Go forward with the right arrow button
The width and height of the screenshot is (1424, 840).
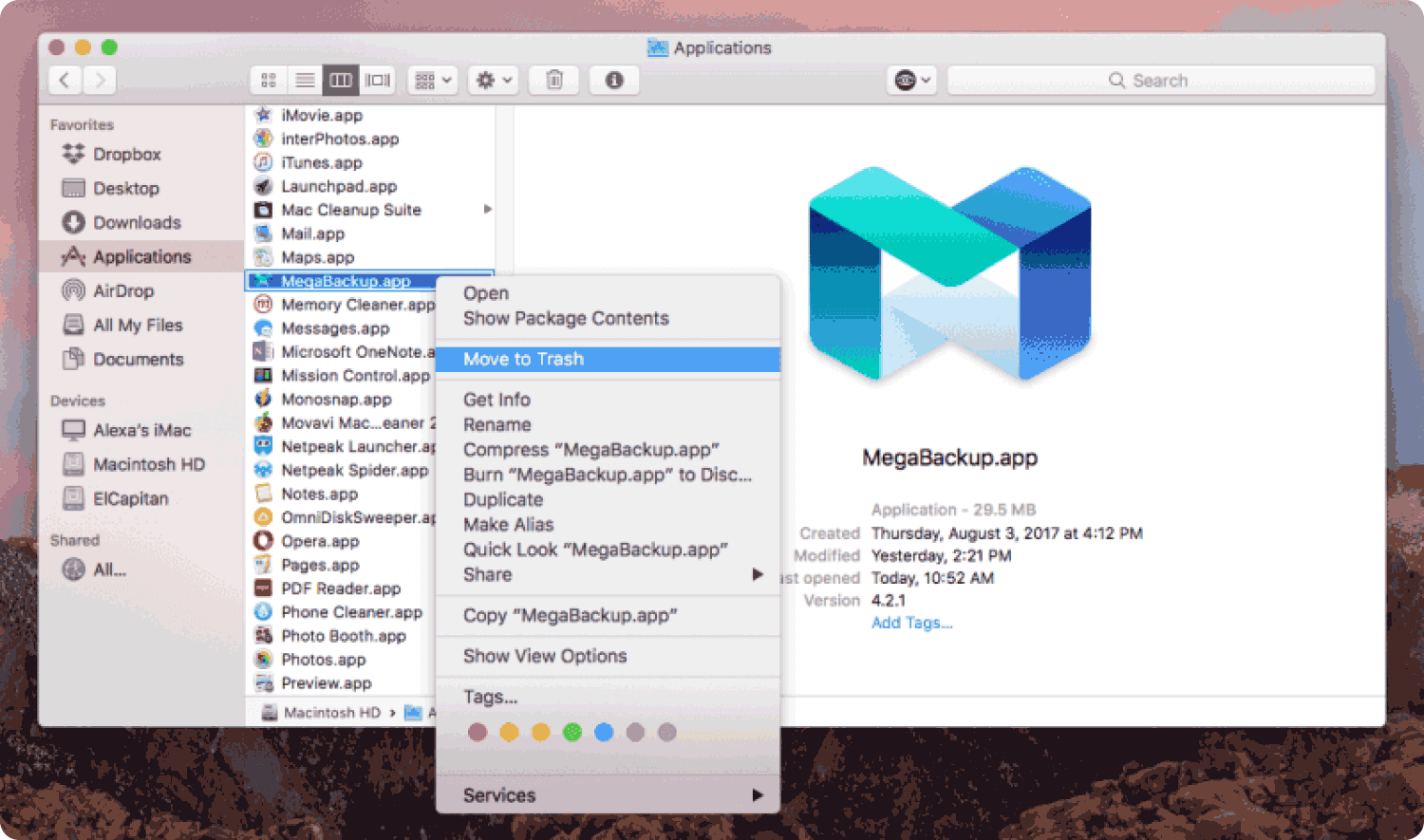pyautogui.click(x=100, y=81)
